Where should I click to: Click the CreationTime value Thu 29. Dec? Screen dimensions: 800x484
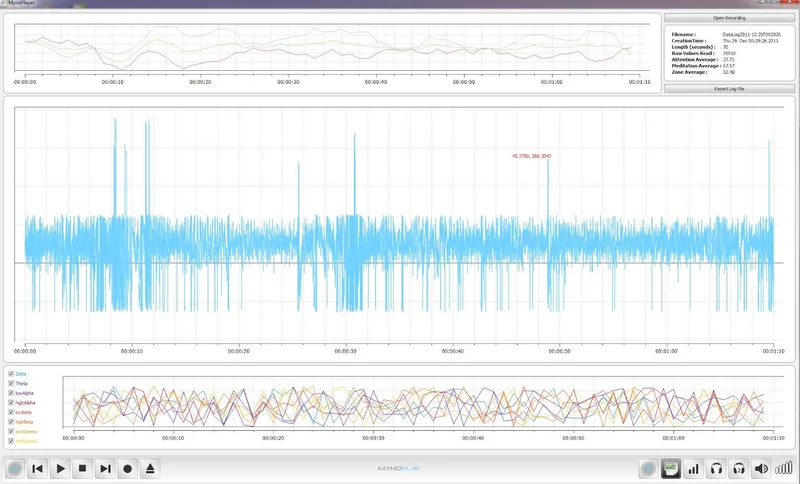coord(751,41)
